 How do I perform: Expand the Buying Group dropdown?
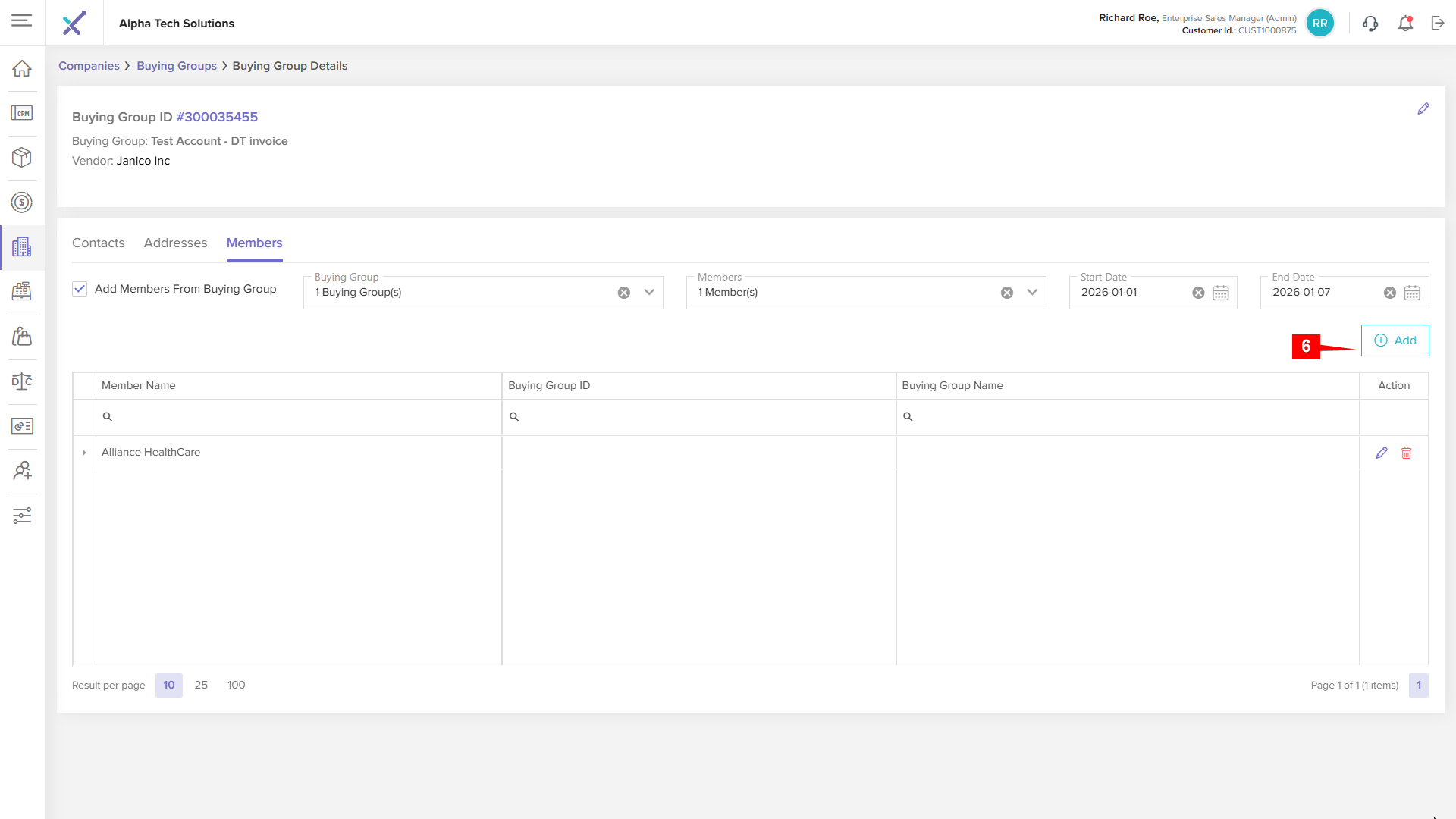pos(649,293)
